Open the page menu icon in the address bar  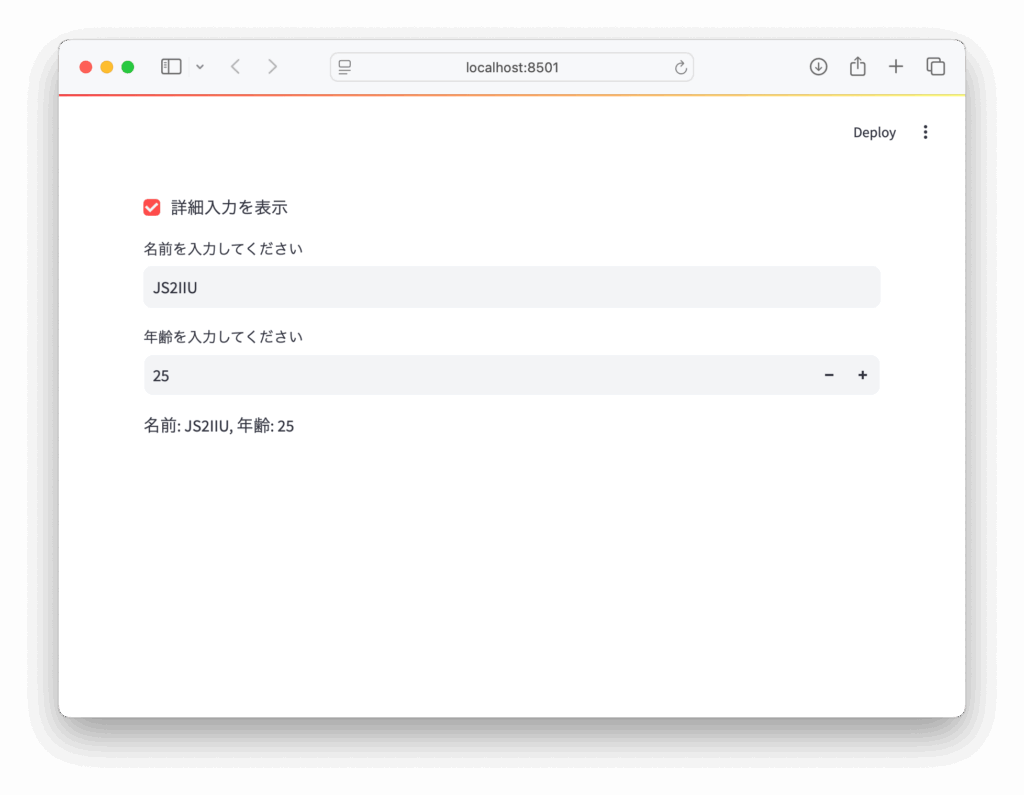pyautogui.click(x=345, y=67)
